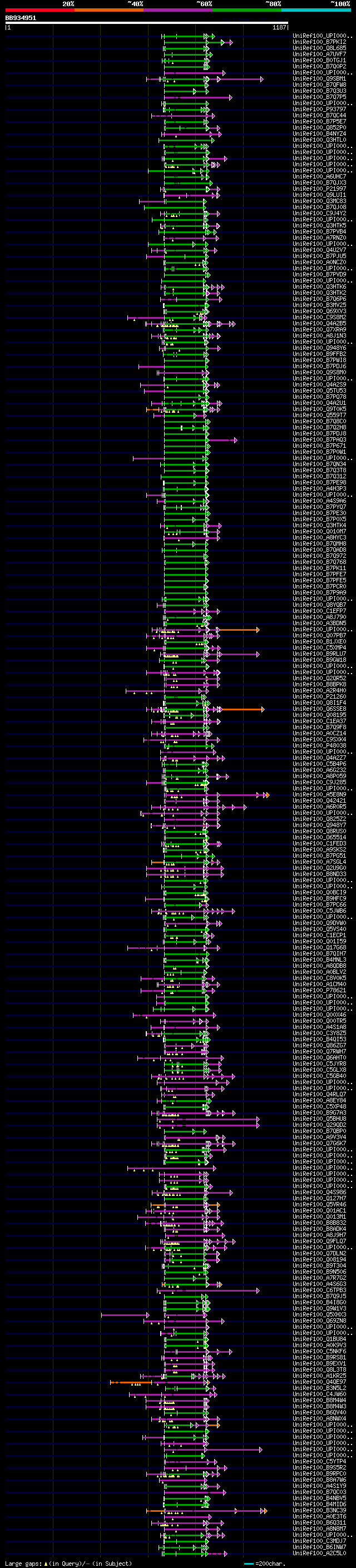Screen dimensions: 356x1568
Task: Select hit label UniRef100_B7PK11
Action: pyautogui.click(x=319, y=568)
